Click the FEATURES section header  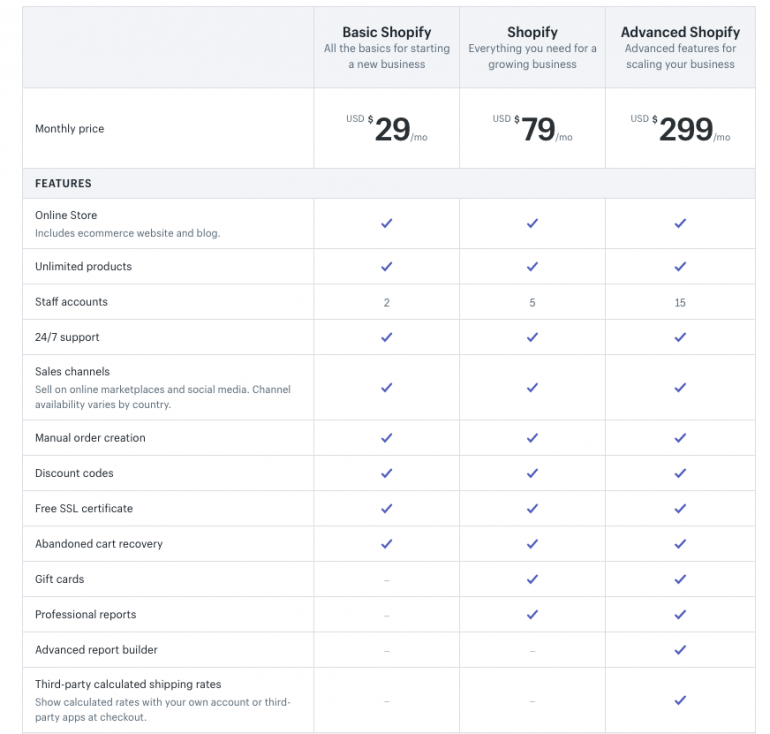point(63,184)
